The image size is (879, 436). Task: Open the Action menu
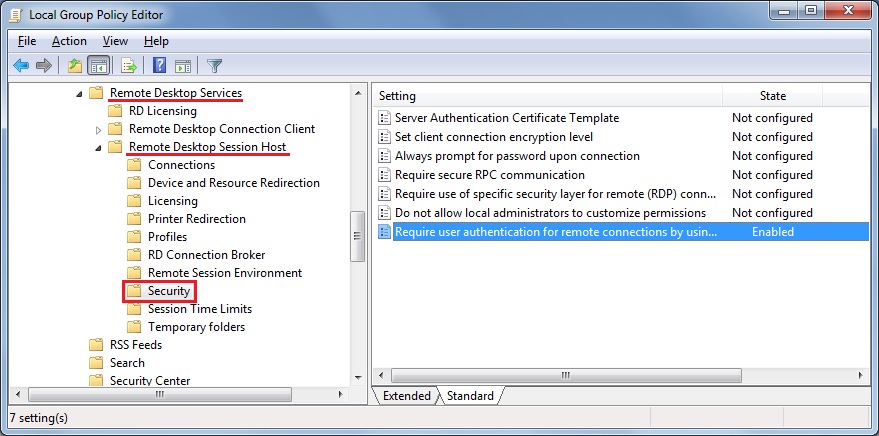[x=69, y=41]
